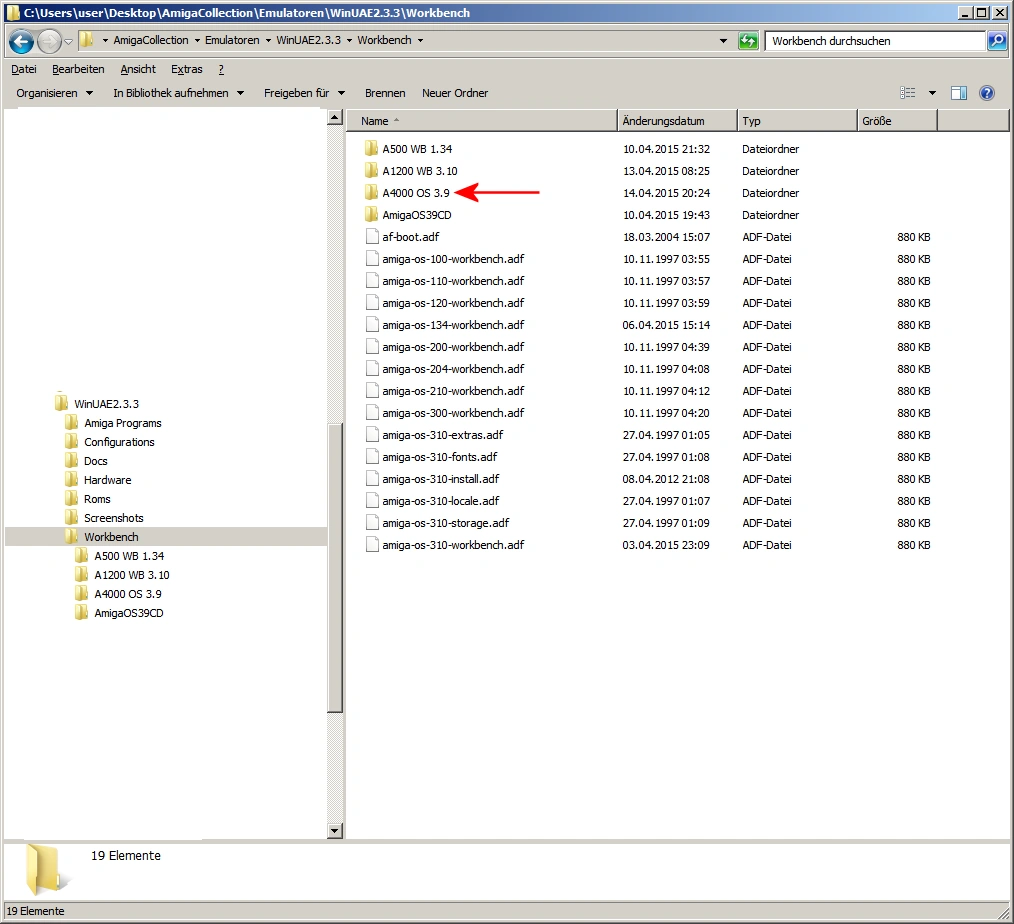Select amiga-os-300-workbench.adf file
1014x924 pixels.
point(453,413)
